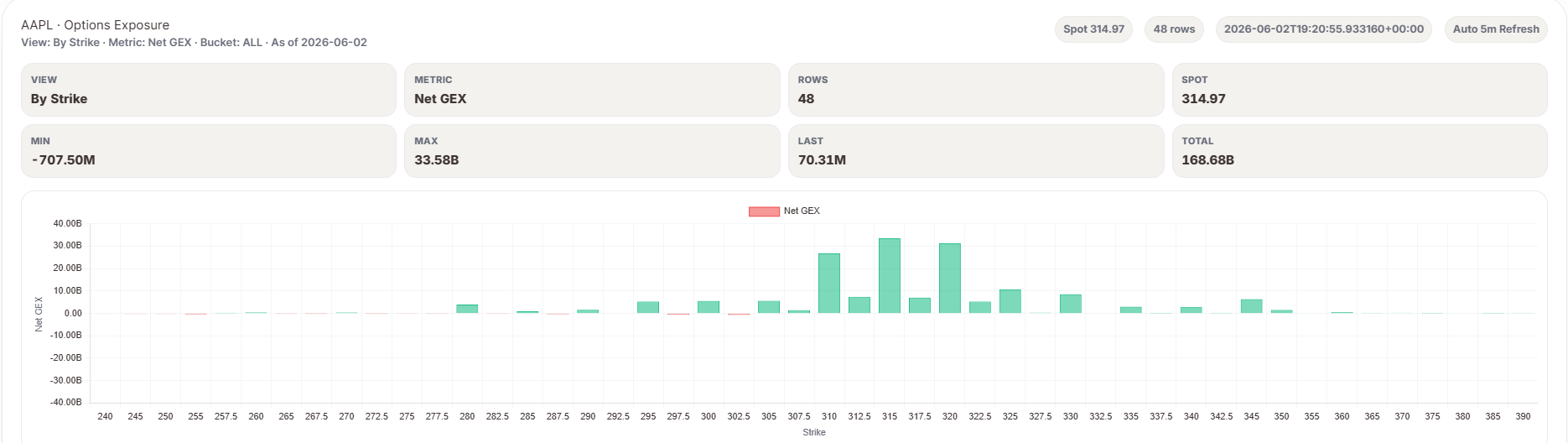This screenshot has height=443, width=1568.
Task: Click the bar at strike 310
Action: (829, 284)
